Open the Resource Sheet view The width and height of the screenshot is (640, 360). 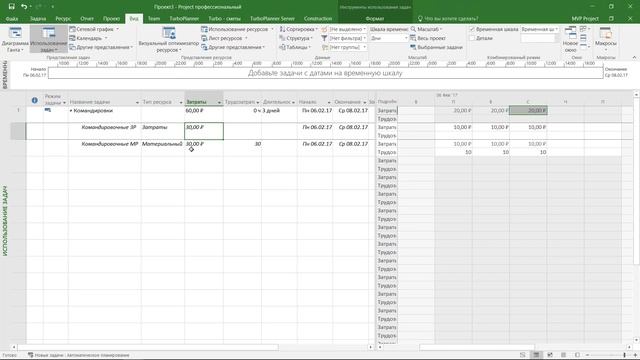tap(224, 38)
